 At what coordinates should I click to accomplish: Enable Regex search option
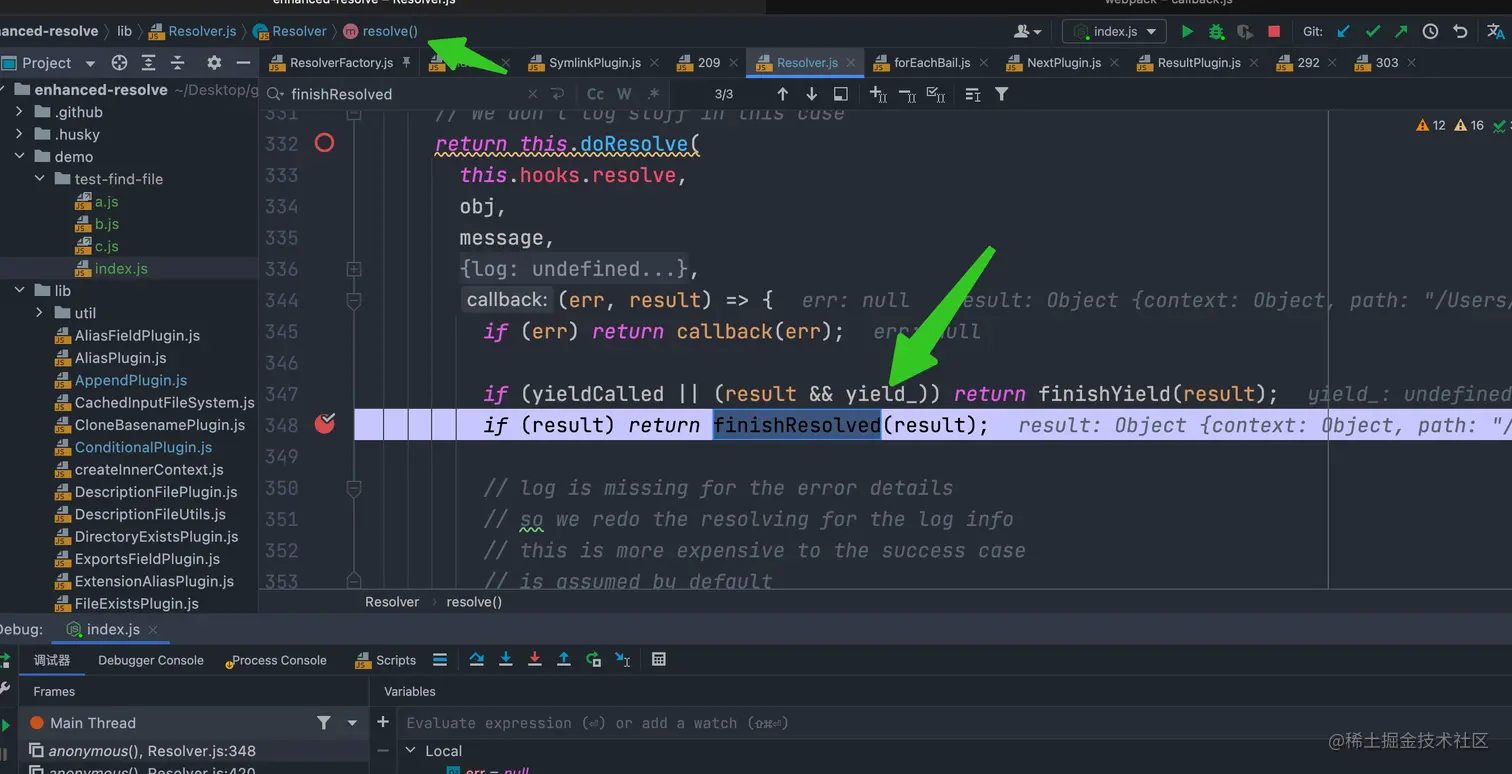[653, 94]
